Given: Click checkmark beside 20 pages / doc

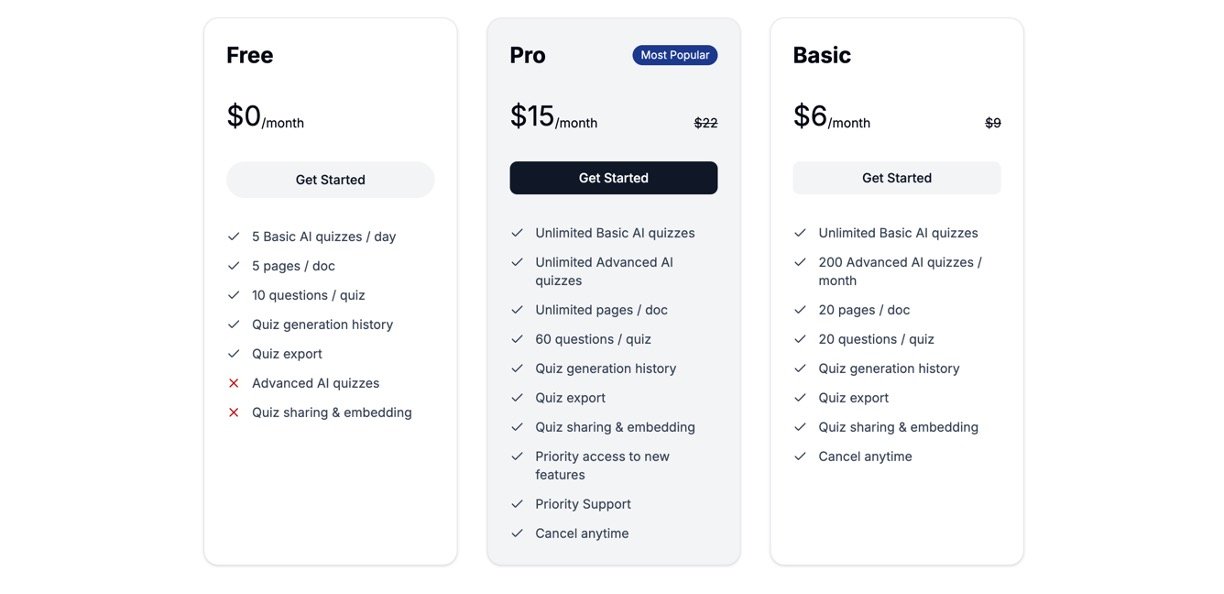Looking at the screenshot, I should (x=800, y=310).
